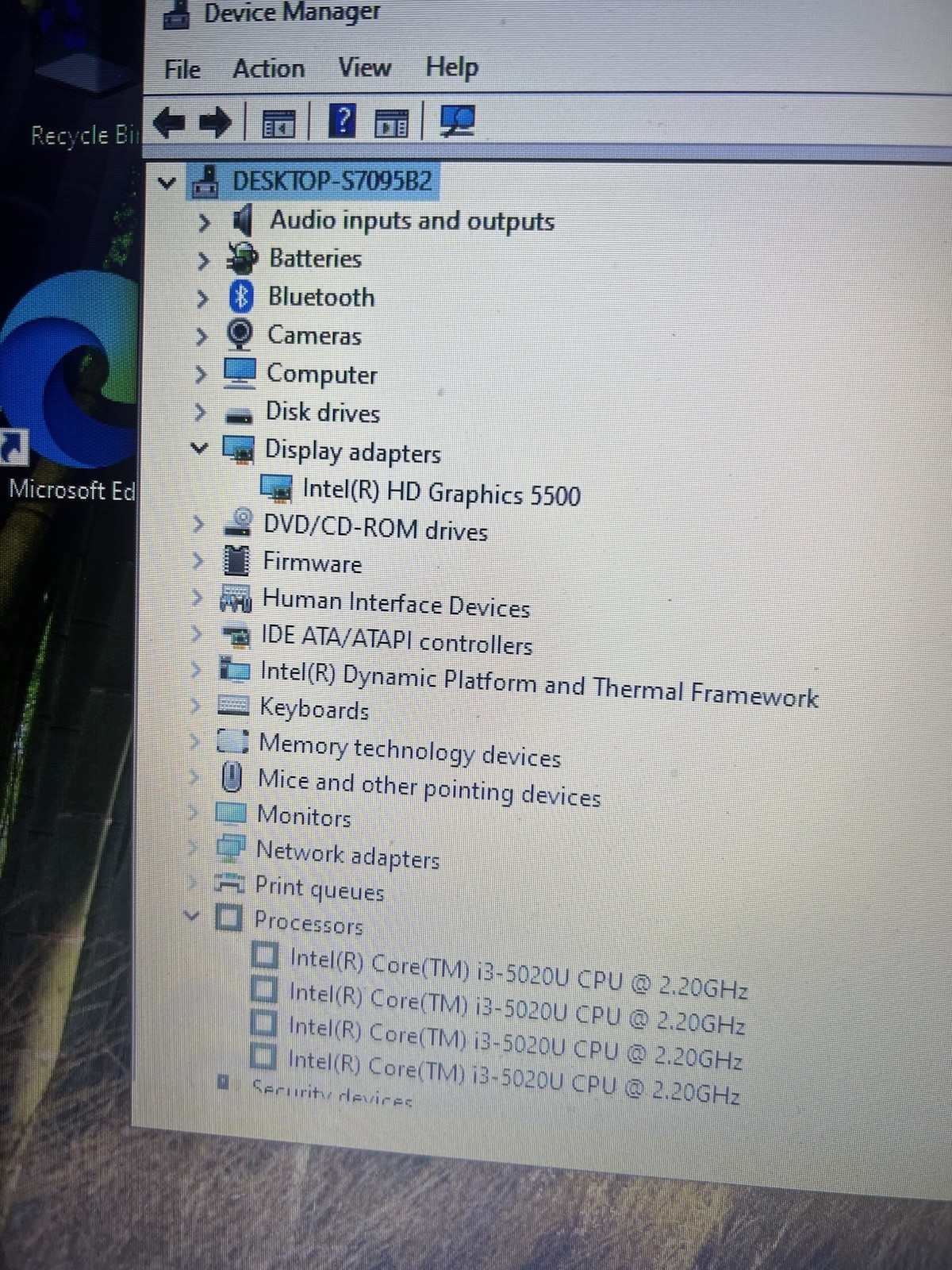
Task: Select the Network adapters label
Action: click(x=347, y=855)
